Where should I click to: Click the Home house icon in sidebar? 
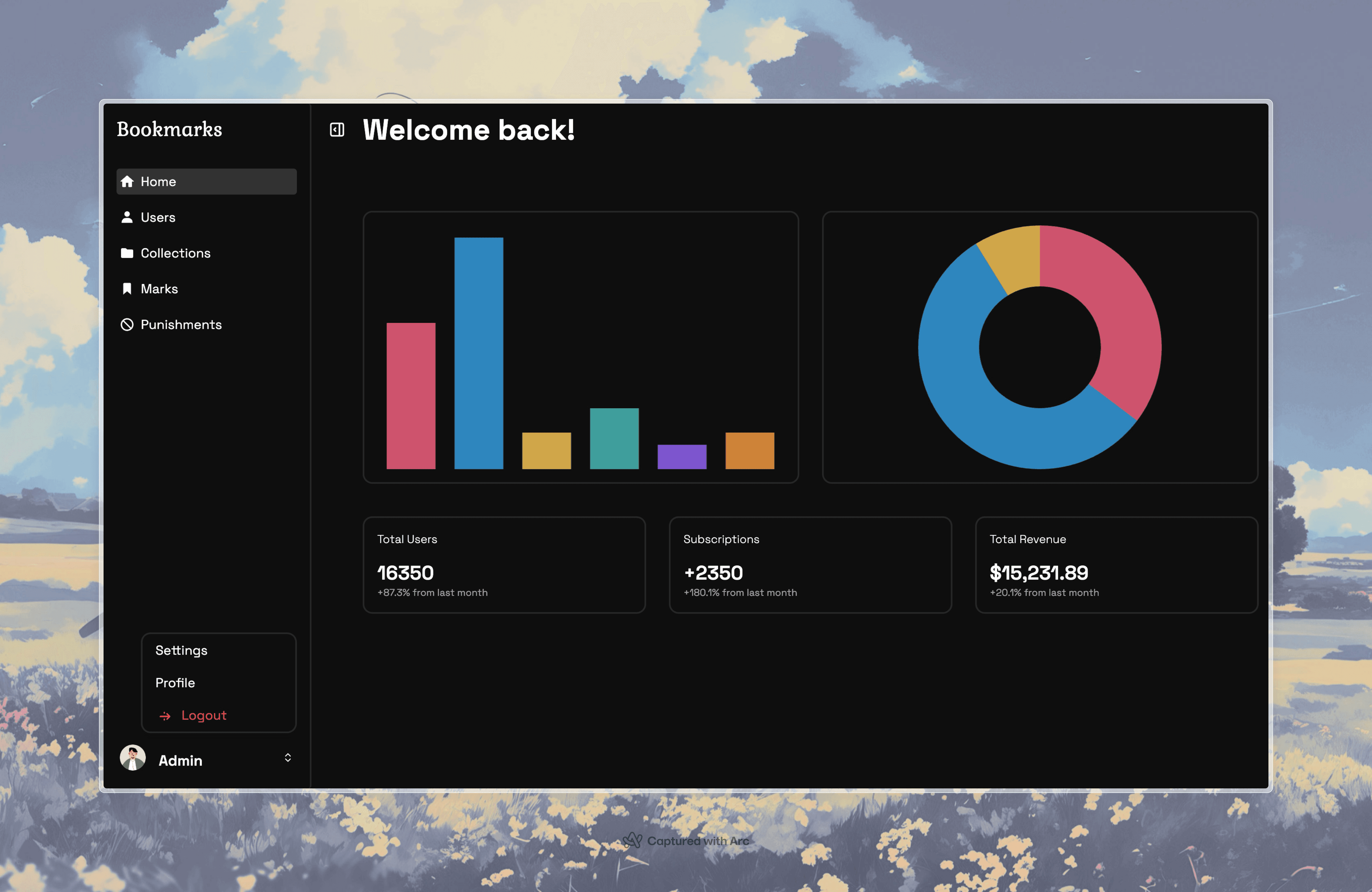click(x=127, y=181)
